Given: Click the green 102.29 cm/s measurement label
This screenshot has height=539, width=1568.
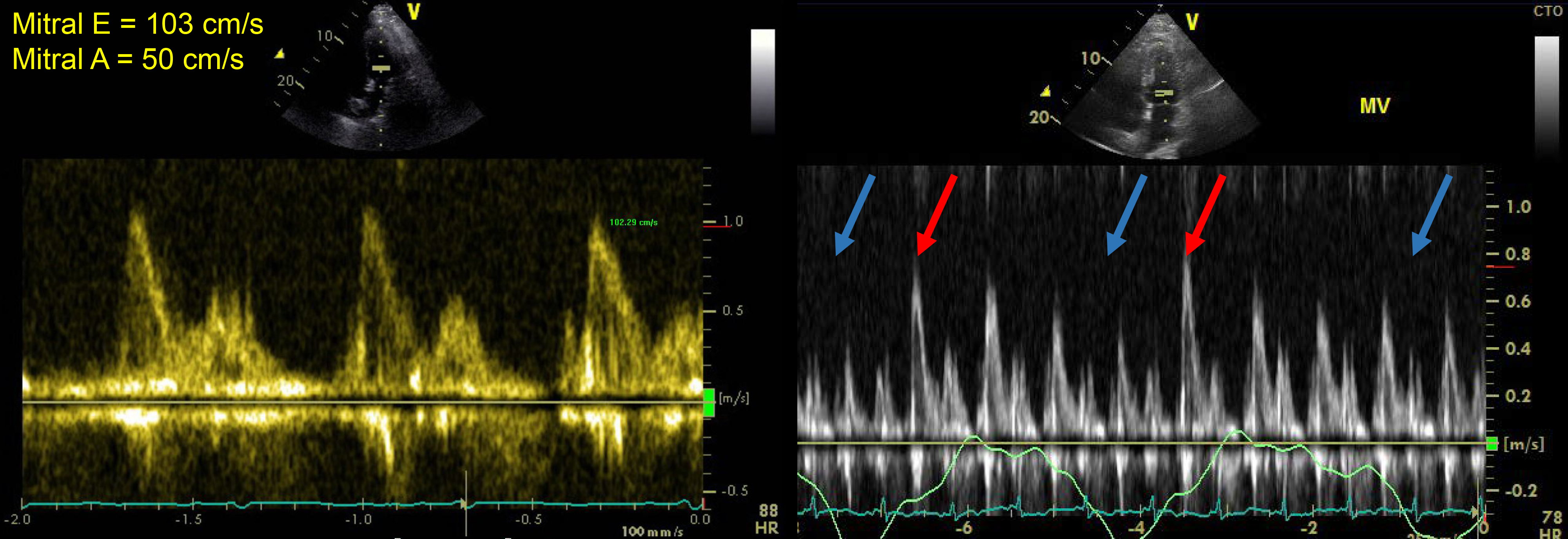Looking at the screenshot, I should [x=633, y=222].
